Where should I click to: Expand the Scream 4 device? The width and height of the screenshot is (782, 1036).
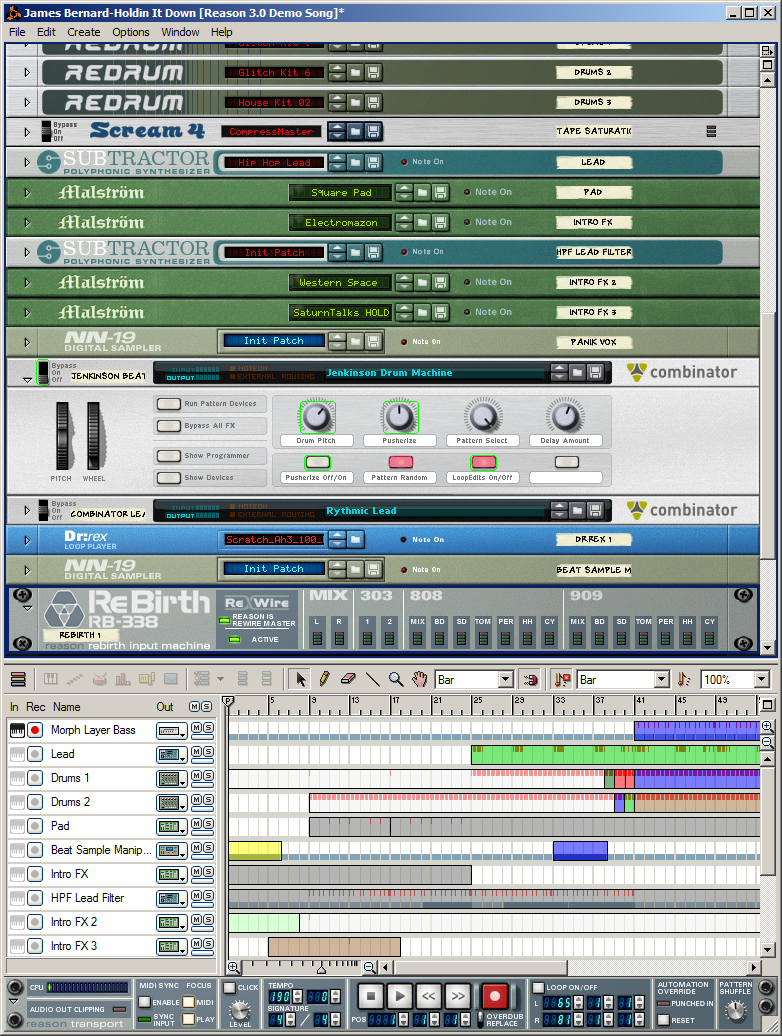(x=26, y=132)
